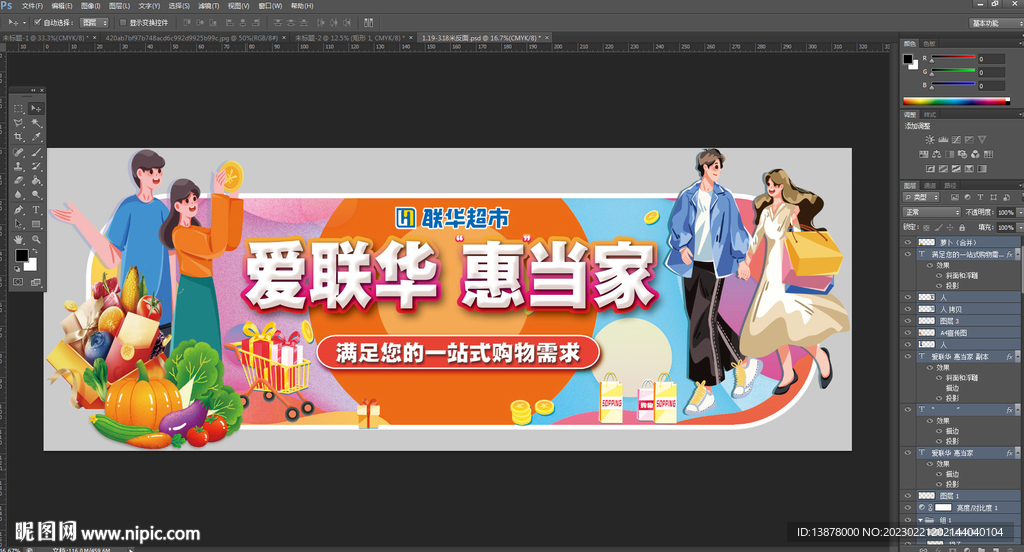The image size is (1024, 552).
Task: Select the Rectangle shape tool
Action: coord(36,224)
